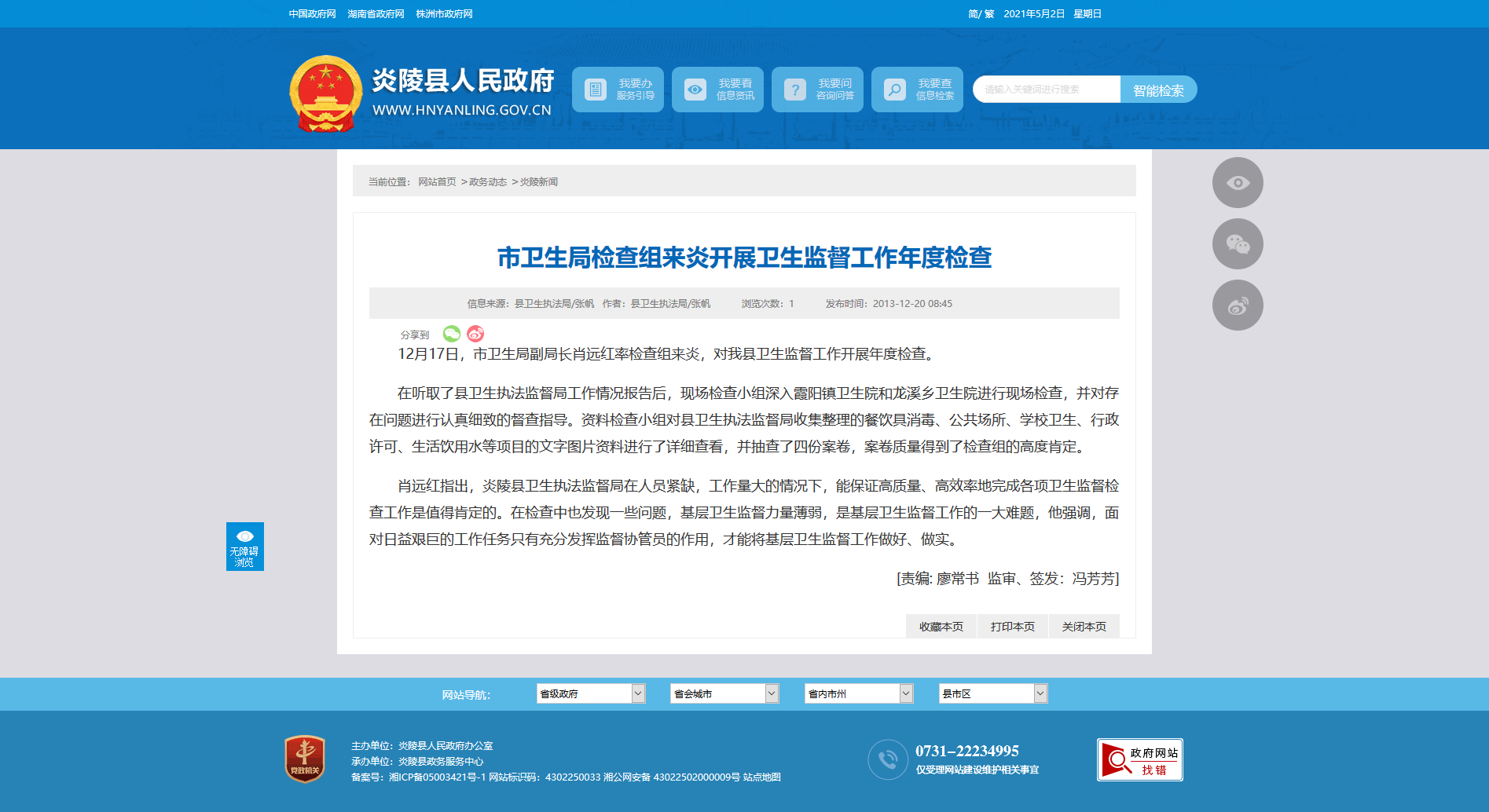
Task: Select the 我要问 咨询问答 menu item
Action: pyautogui.click(x=817, y=90)
